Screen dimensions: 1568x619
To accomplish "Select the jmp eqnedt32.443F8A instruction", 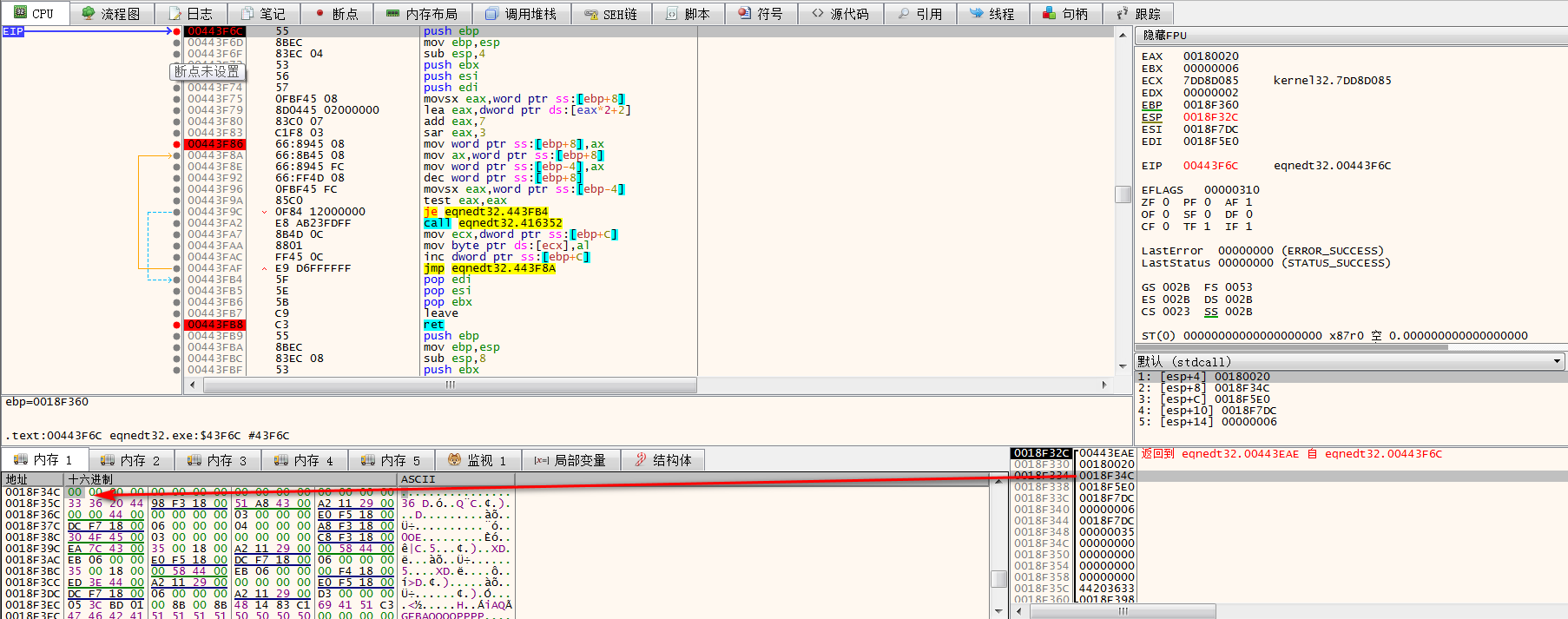I will coord(490,268).
